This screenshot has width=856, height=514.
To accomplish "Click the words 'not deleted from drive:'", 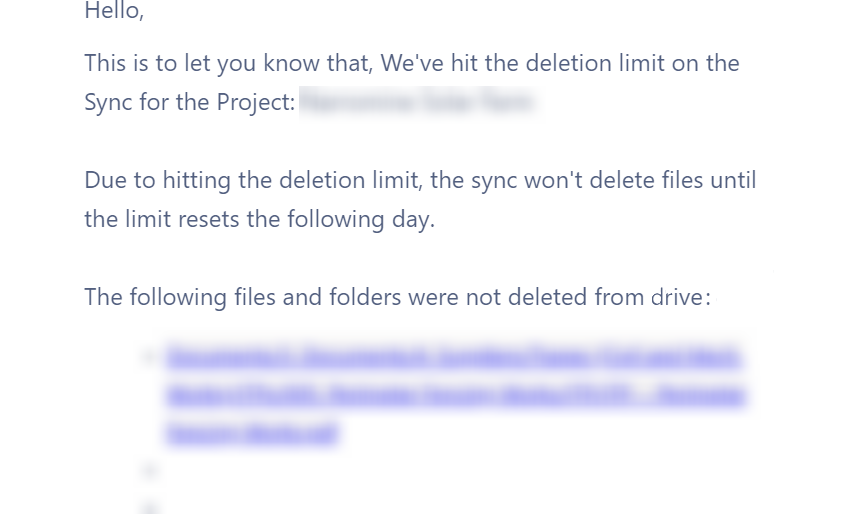I will [588, 297].
